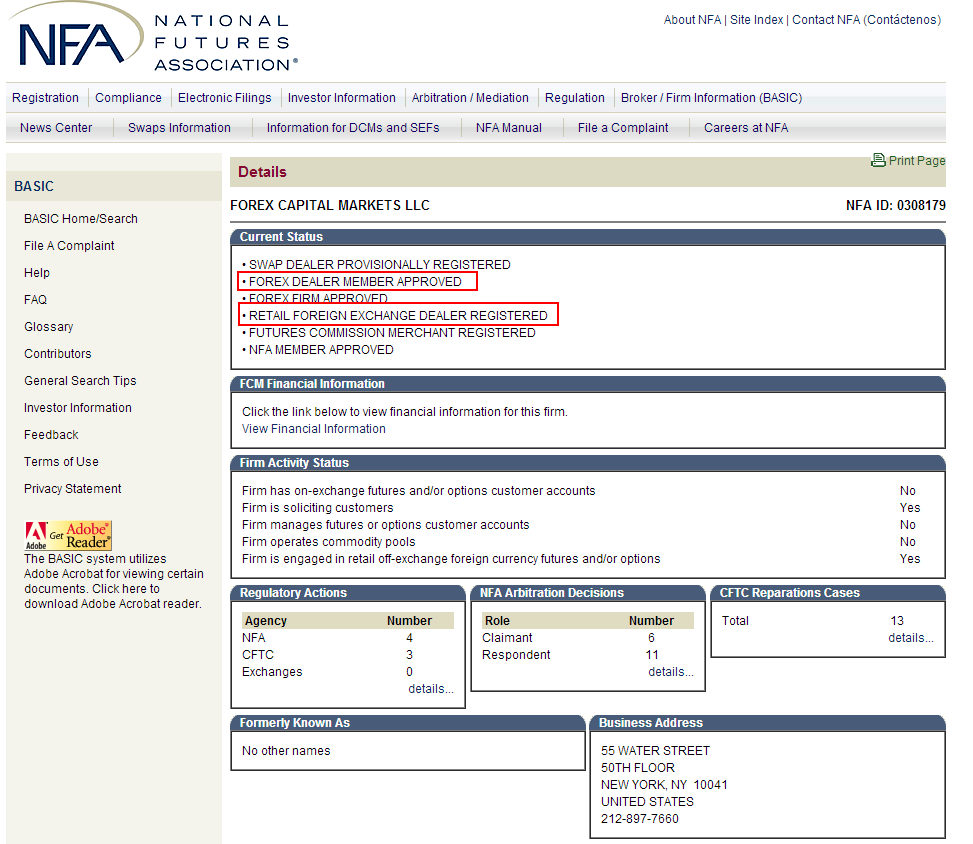Viewport: 973px width, 844px height.
Task: Click the CFTC row in Regulatory Actions
Action: pos(348,655)
